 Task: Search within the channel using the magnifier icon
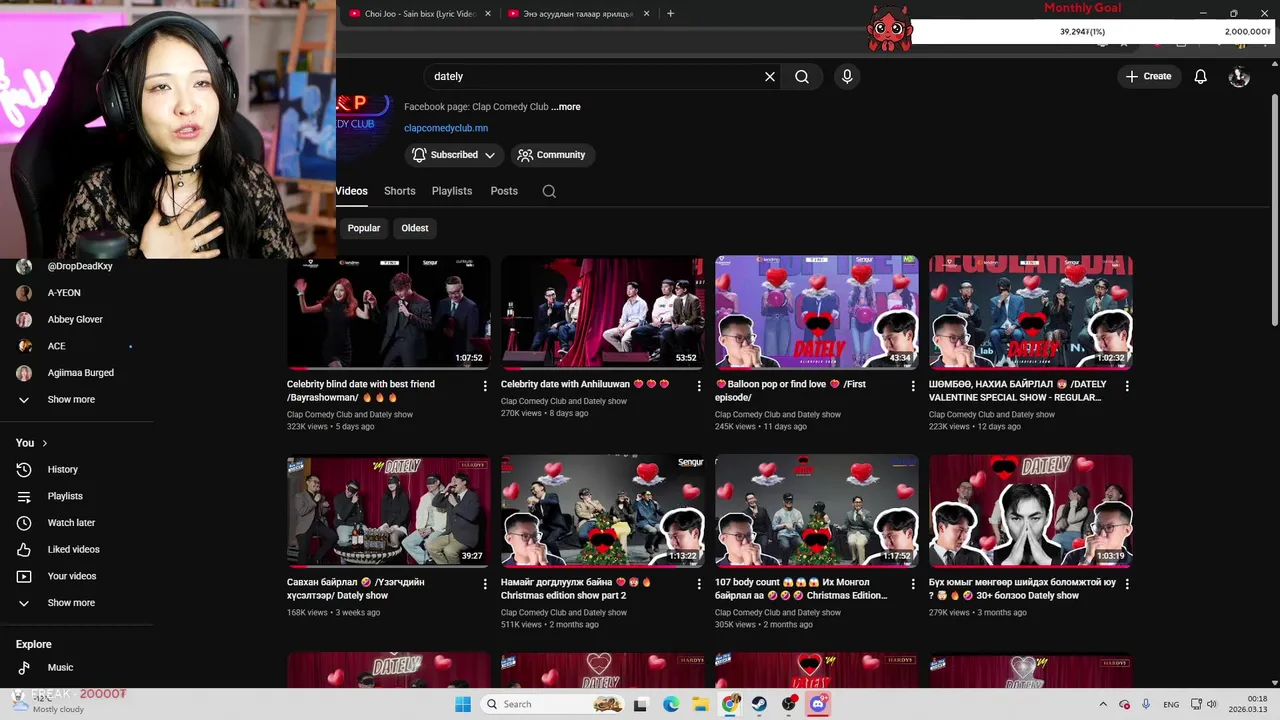pyautogui.click(x=549, y=191)
